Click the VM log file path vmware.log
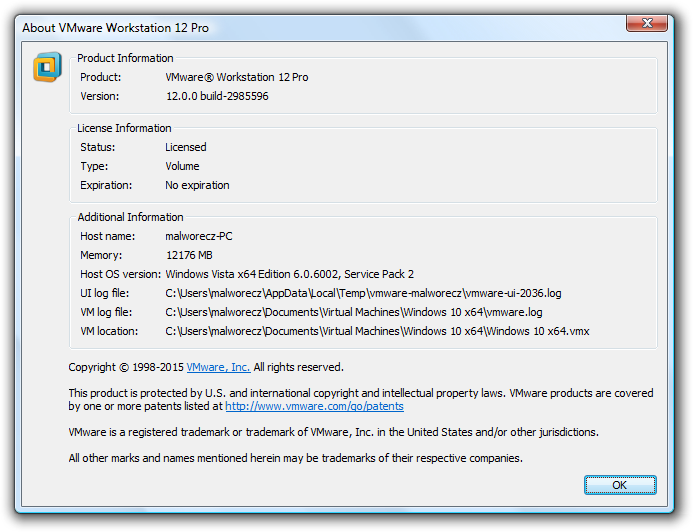 pyautogui.click(x=354, y=312)
